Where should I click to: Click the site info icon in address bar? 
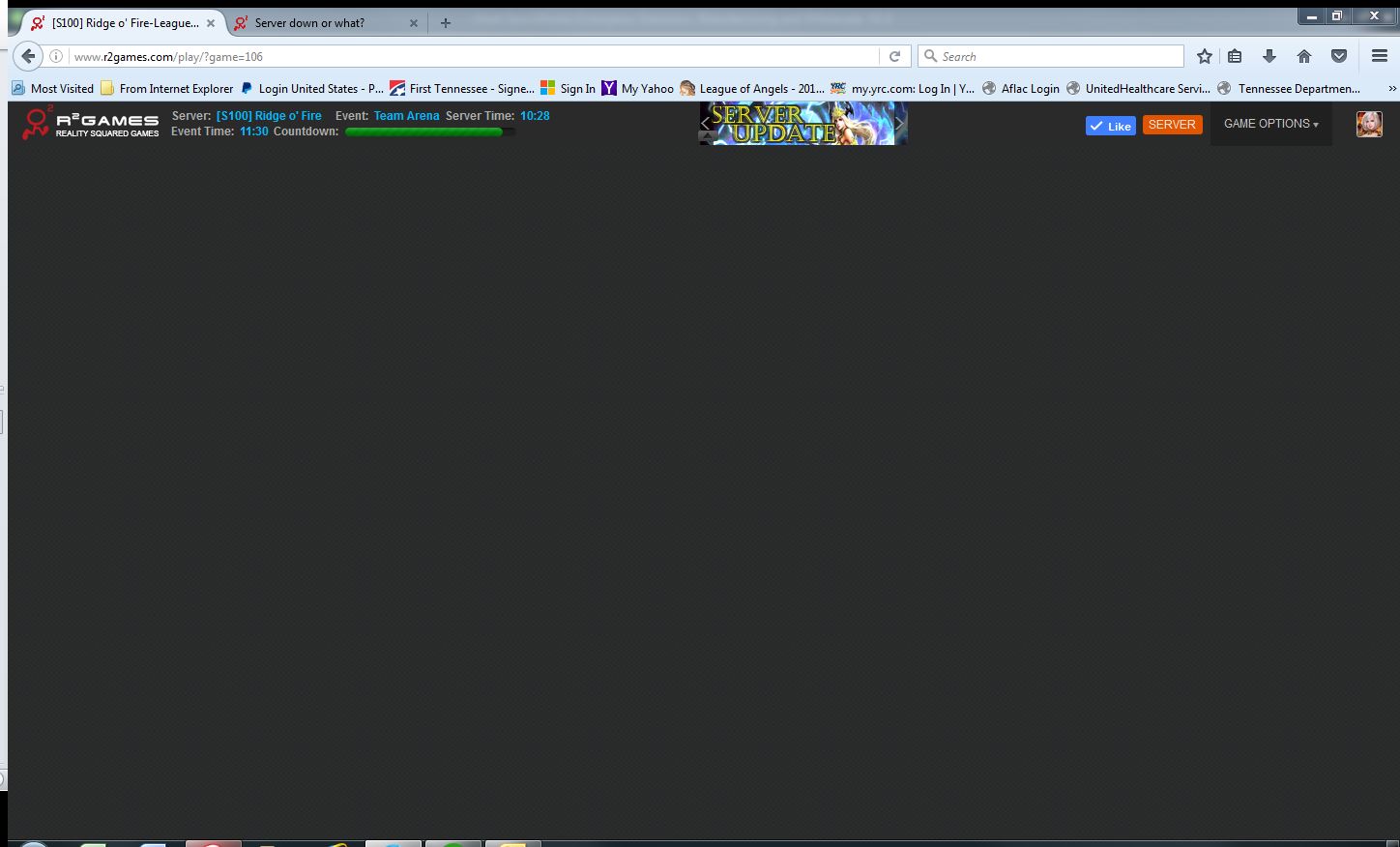coord(56,56)
